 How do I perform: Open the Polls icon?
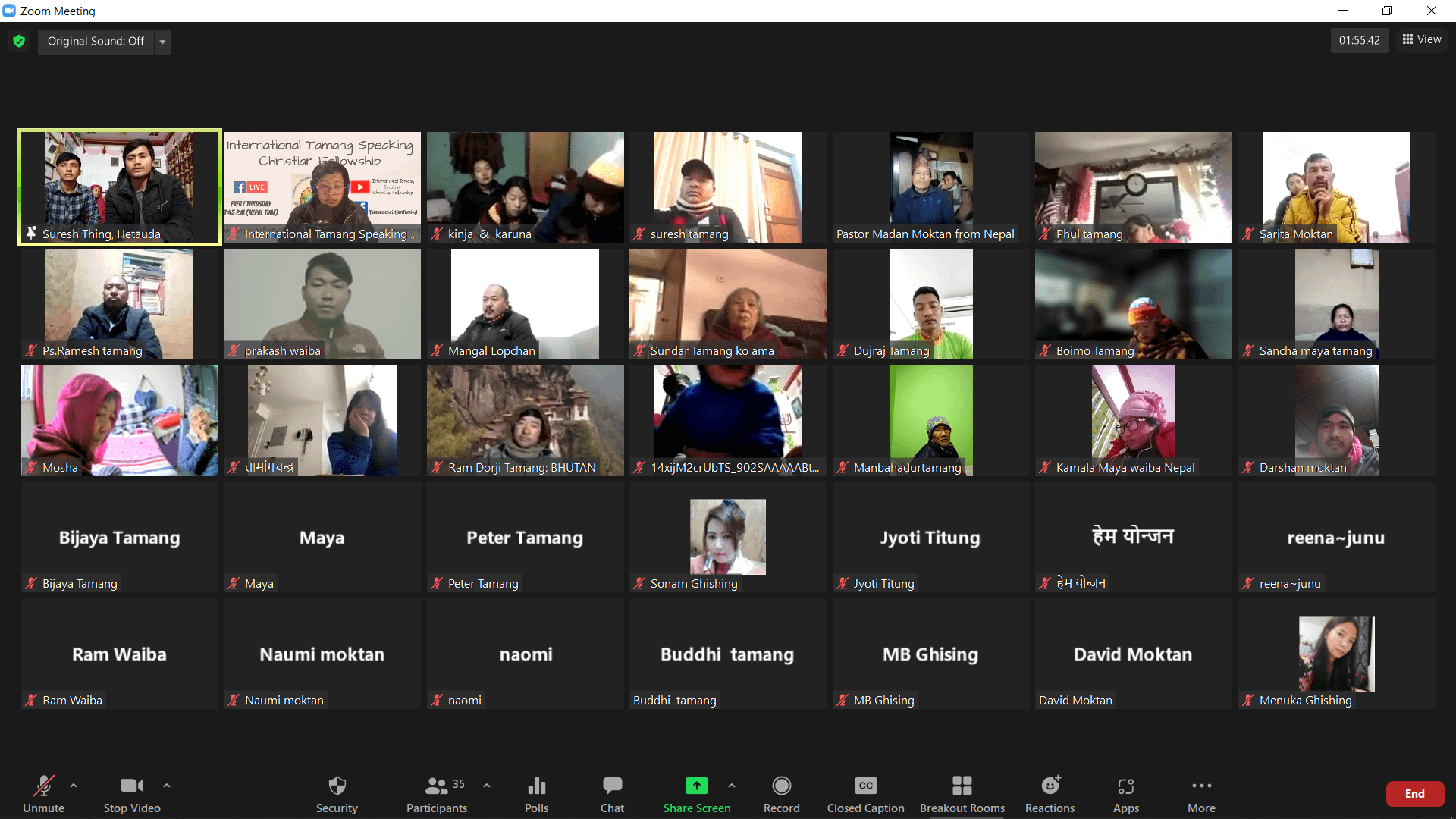(536, 786)
